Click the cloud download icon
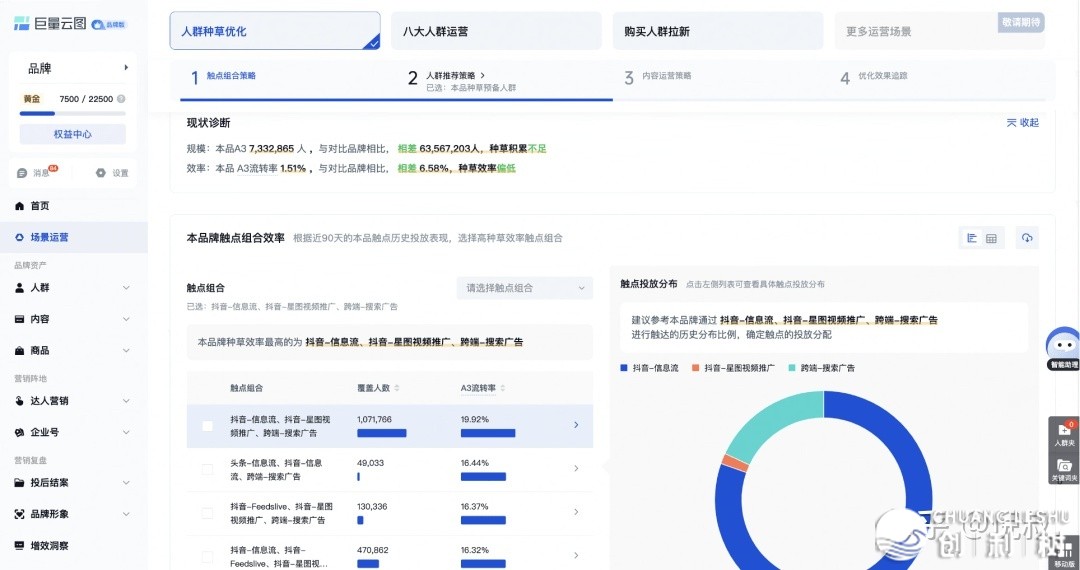This screenshot has width=1080, height=570. coord(1027,238)
